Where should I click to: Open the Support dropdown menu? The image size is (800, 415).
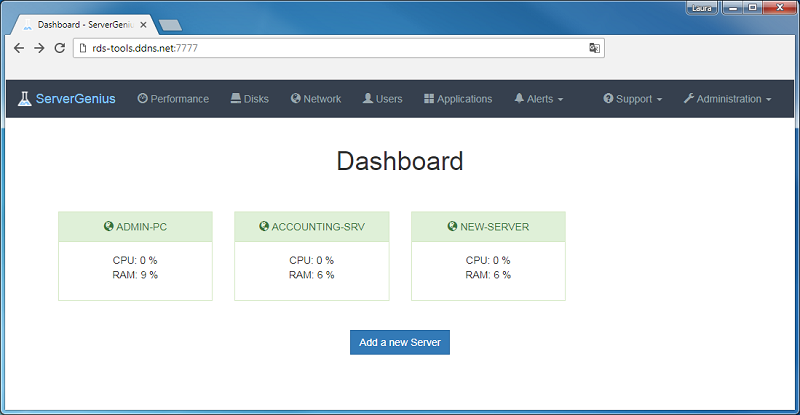point(633,99)
